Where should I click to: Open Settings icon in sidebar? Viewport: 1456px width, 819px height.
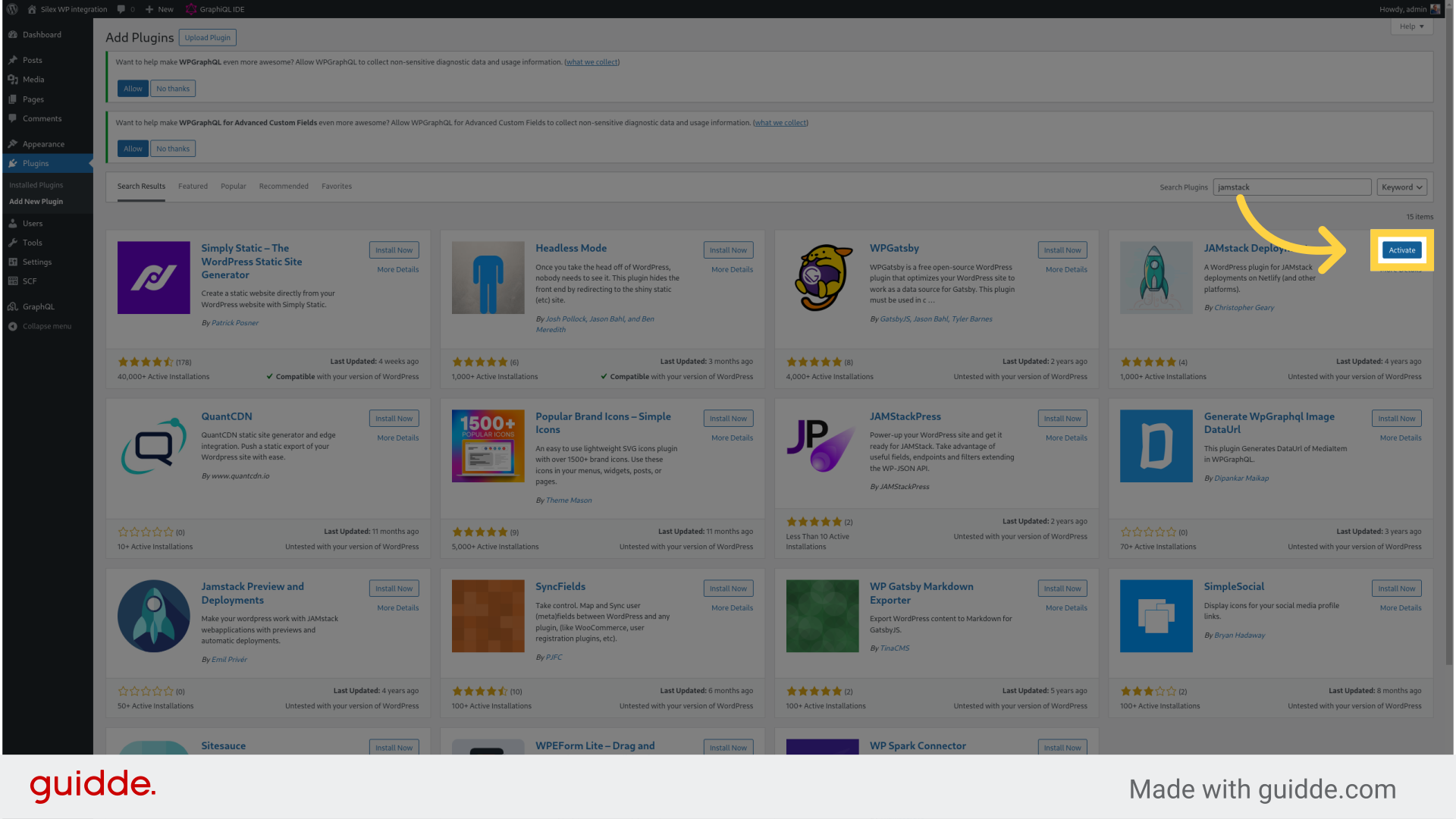12,262
